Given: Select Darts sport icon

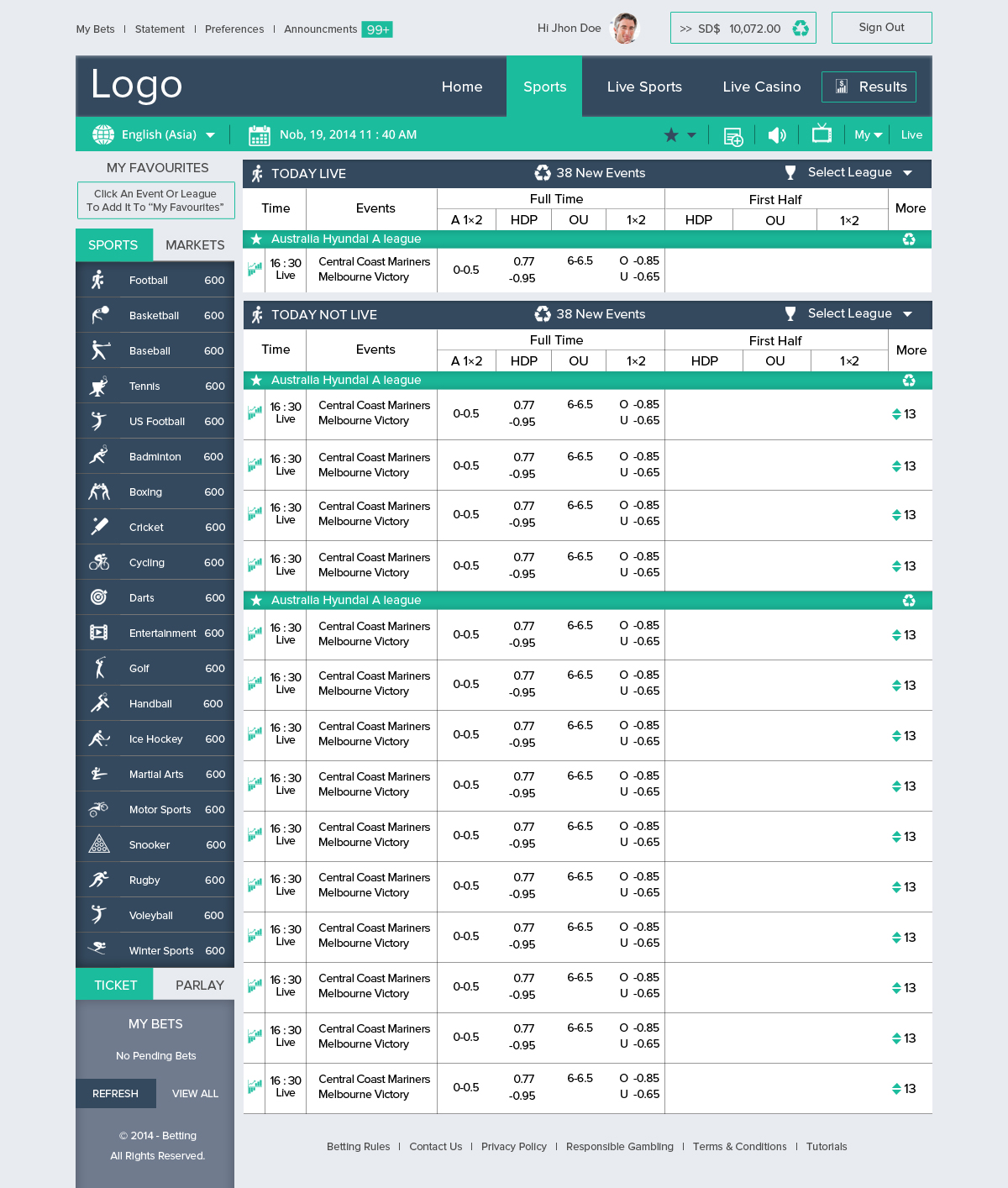Looking at the screenshot, I should click(x=99, y=597).
